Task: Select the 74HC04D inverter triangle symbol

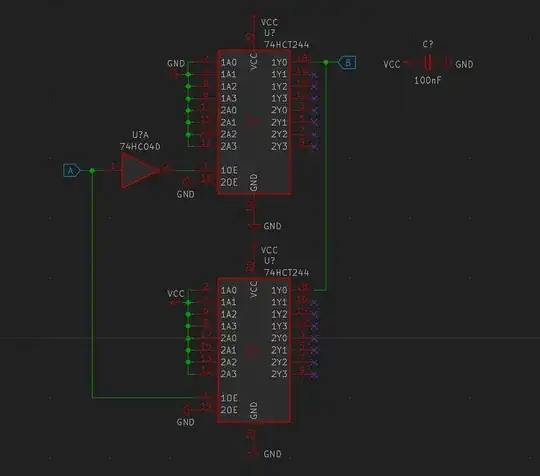Action: coord(139,170)
